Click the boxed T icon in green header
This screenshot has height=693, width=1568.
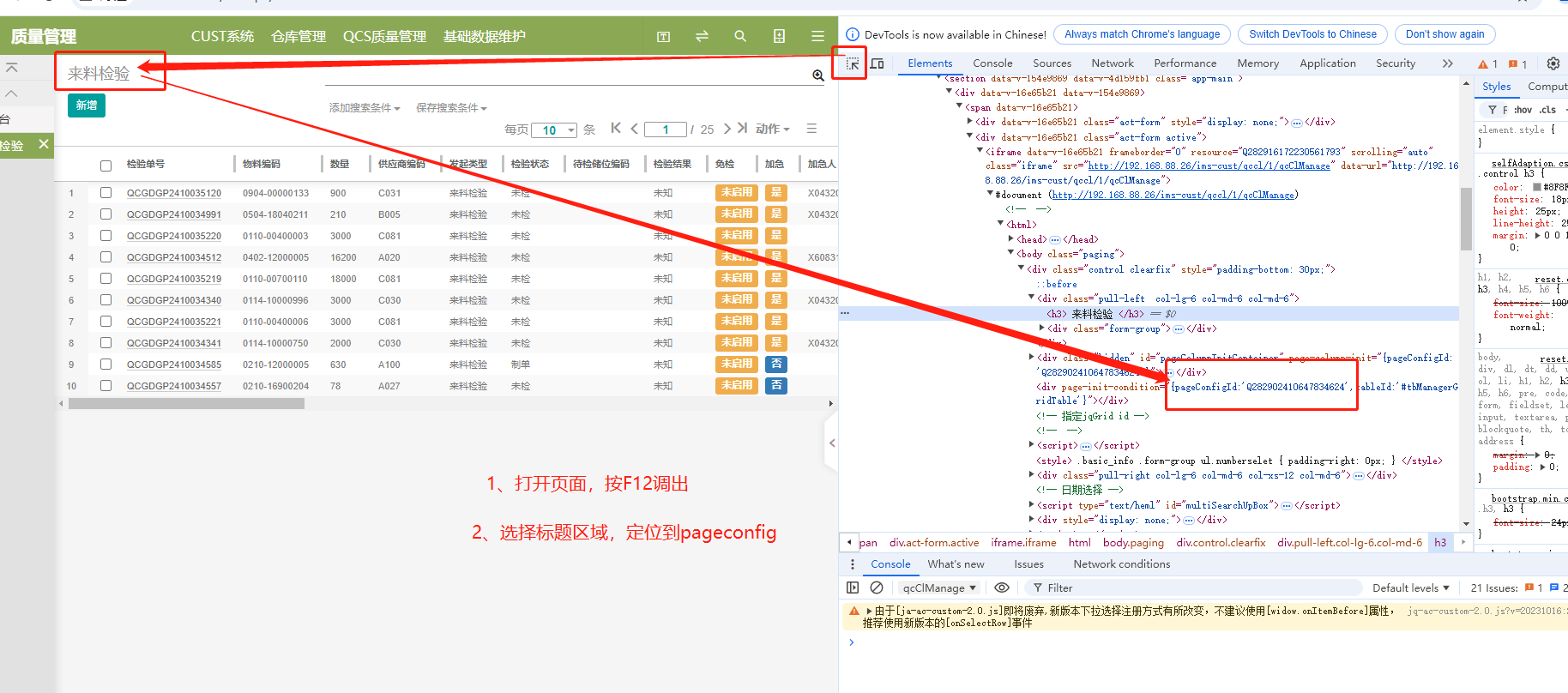point(663,36)
